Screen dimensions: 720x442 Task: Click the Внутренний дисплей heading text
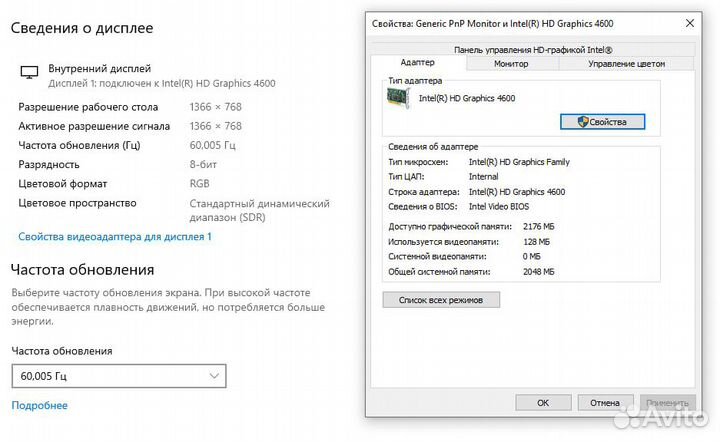pyautogui.click(x=100, y=68)
